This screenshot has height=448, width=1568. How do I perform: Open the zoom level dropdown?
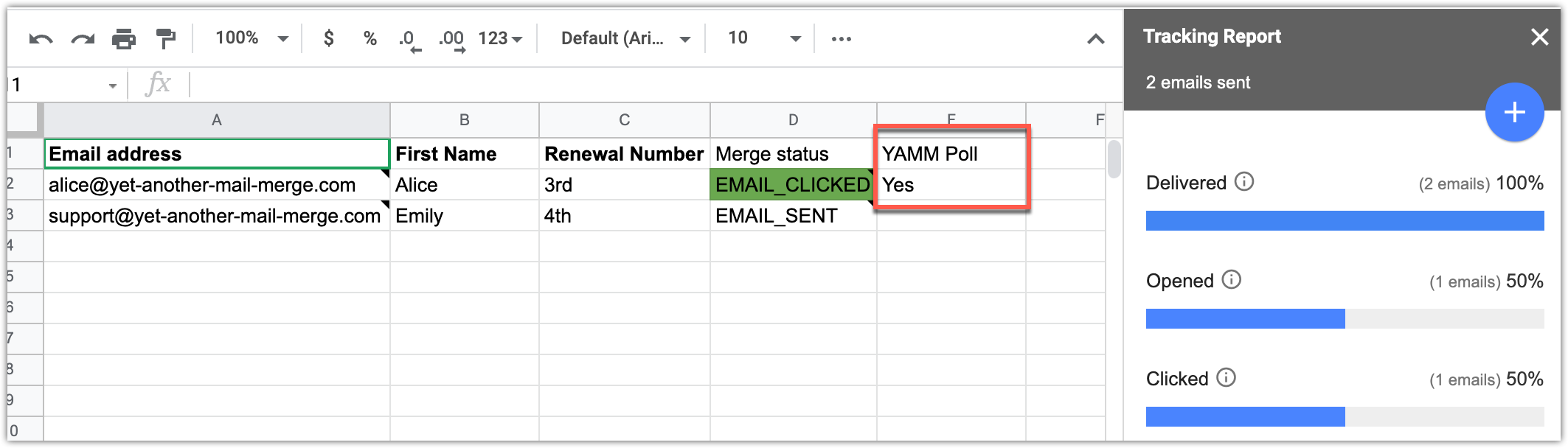point(251,37)
